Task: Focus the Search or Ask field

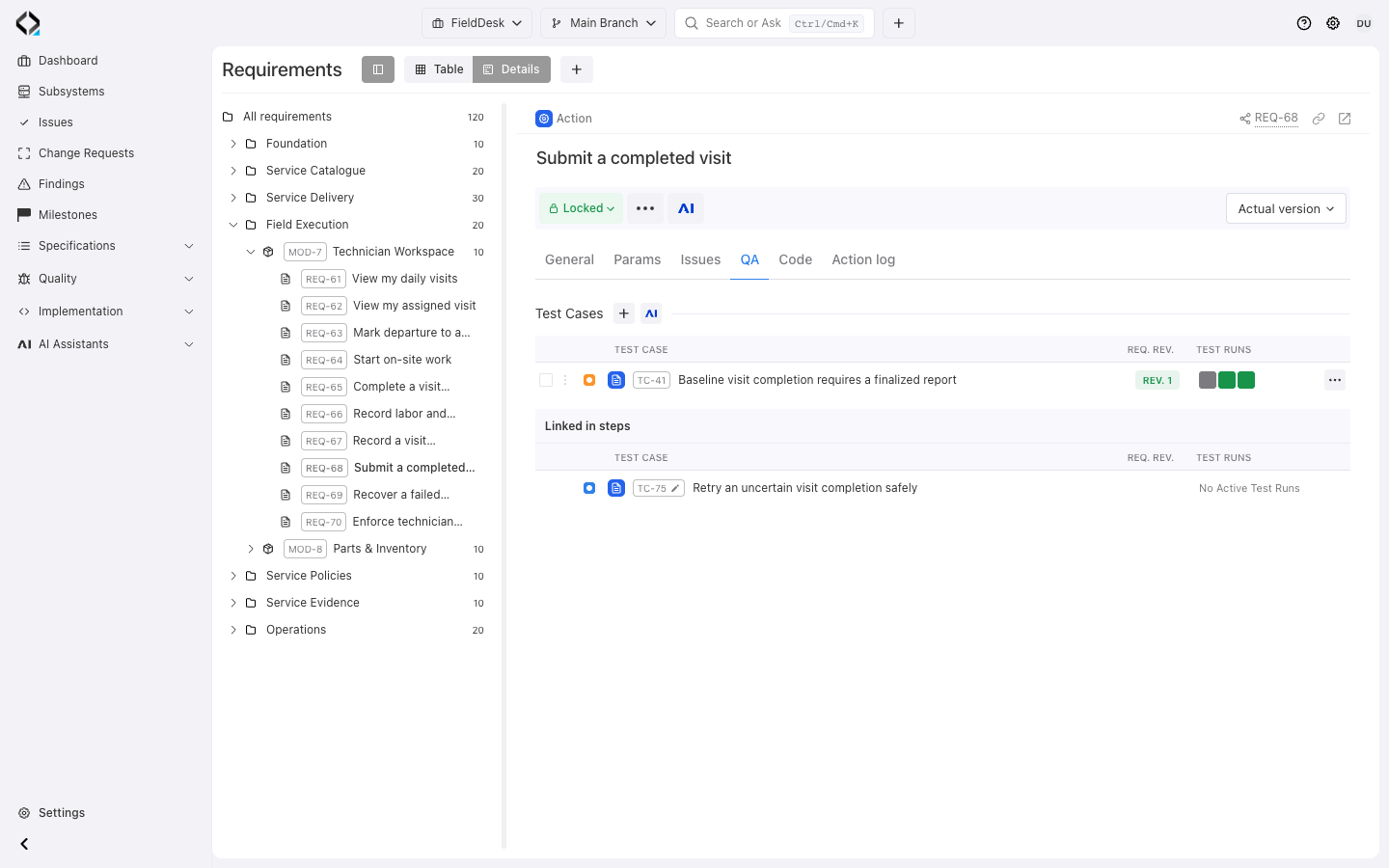Action: point(775,23)
